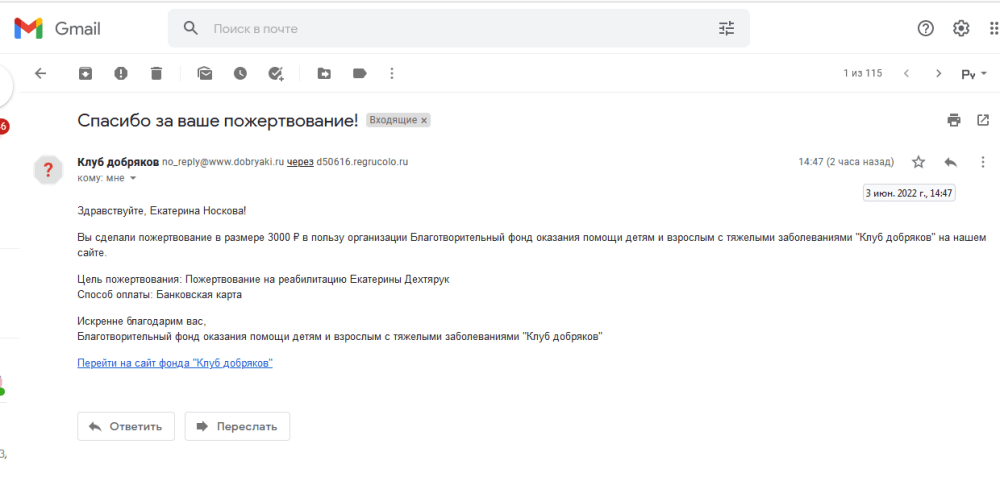The width and height of the screenshot is (1000, 477).
Task: Delete the email with trash icon
Action: pyautogui.click(x=156, y=73)
